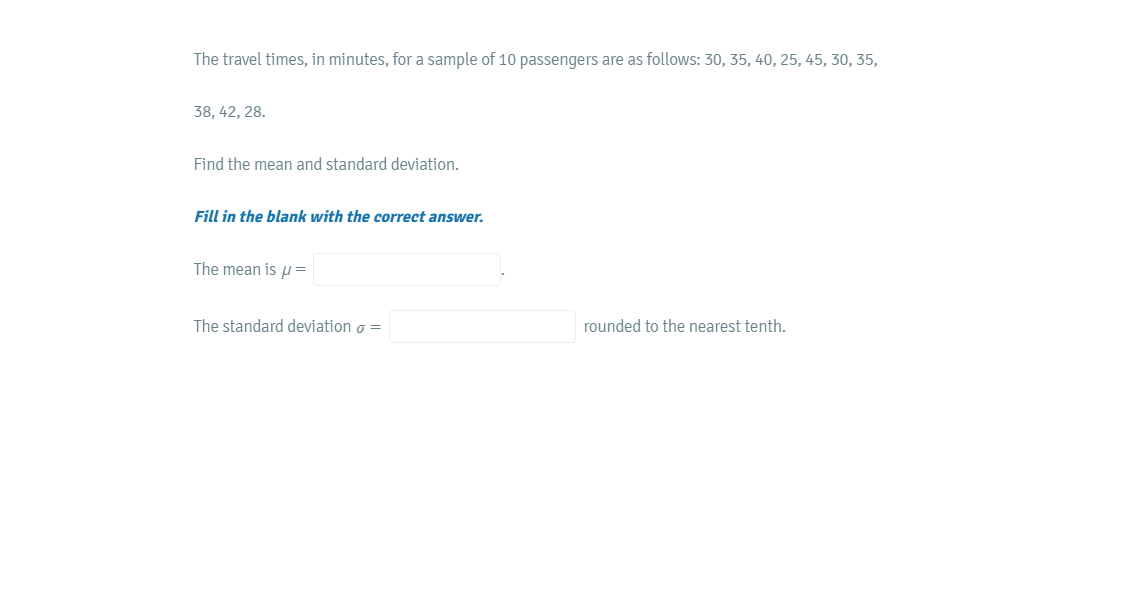The width and height of the screenshot is (1133, 595).
Task: Click 'The standard deviation' label text
Action: (272, 326)
